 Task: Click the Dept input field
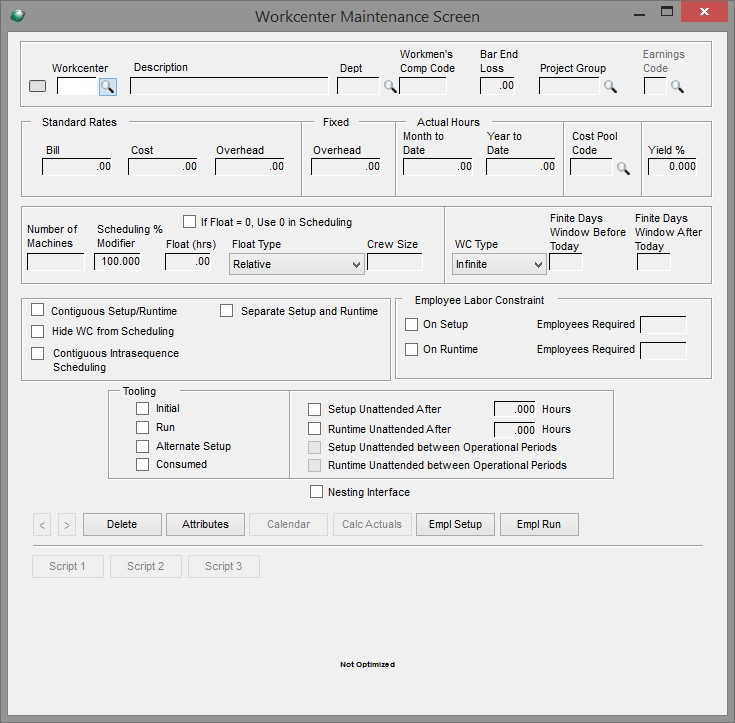[x=358, y=86]
